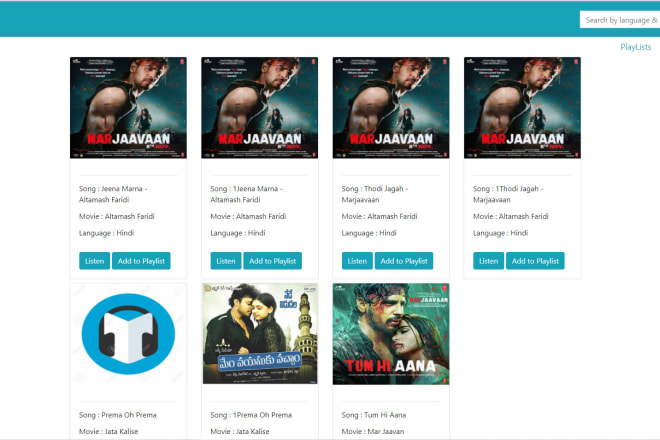This screenshot has height=440, width=660.
Task: Add Jeena Marna song to playlist
Action: click(x=141, y=261)
